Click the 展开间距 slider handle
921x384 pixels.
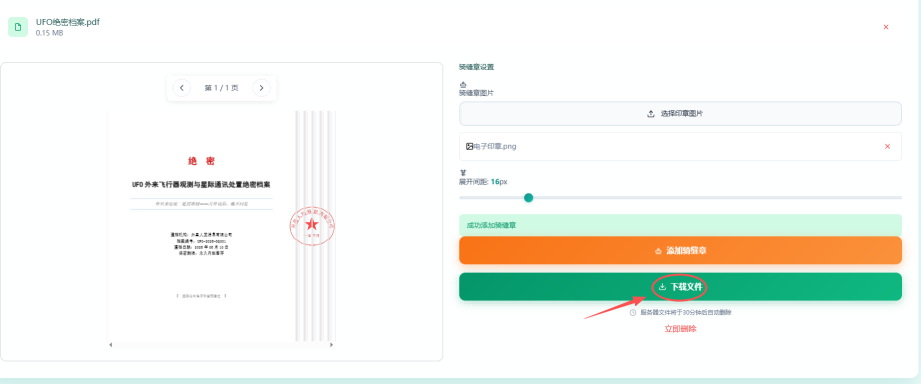click(x=528, y=198)
